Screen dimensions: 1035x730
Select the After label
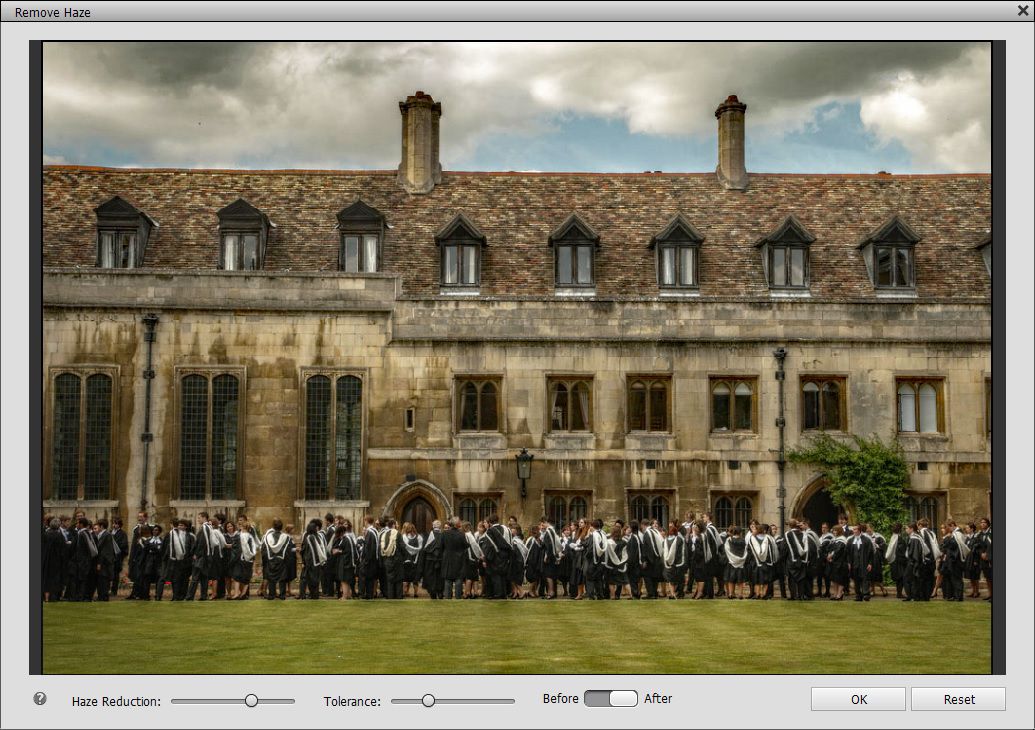pyautogui.click(x=658, y=698)
